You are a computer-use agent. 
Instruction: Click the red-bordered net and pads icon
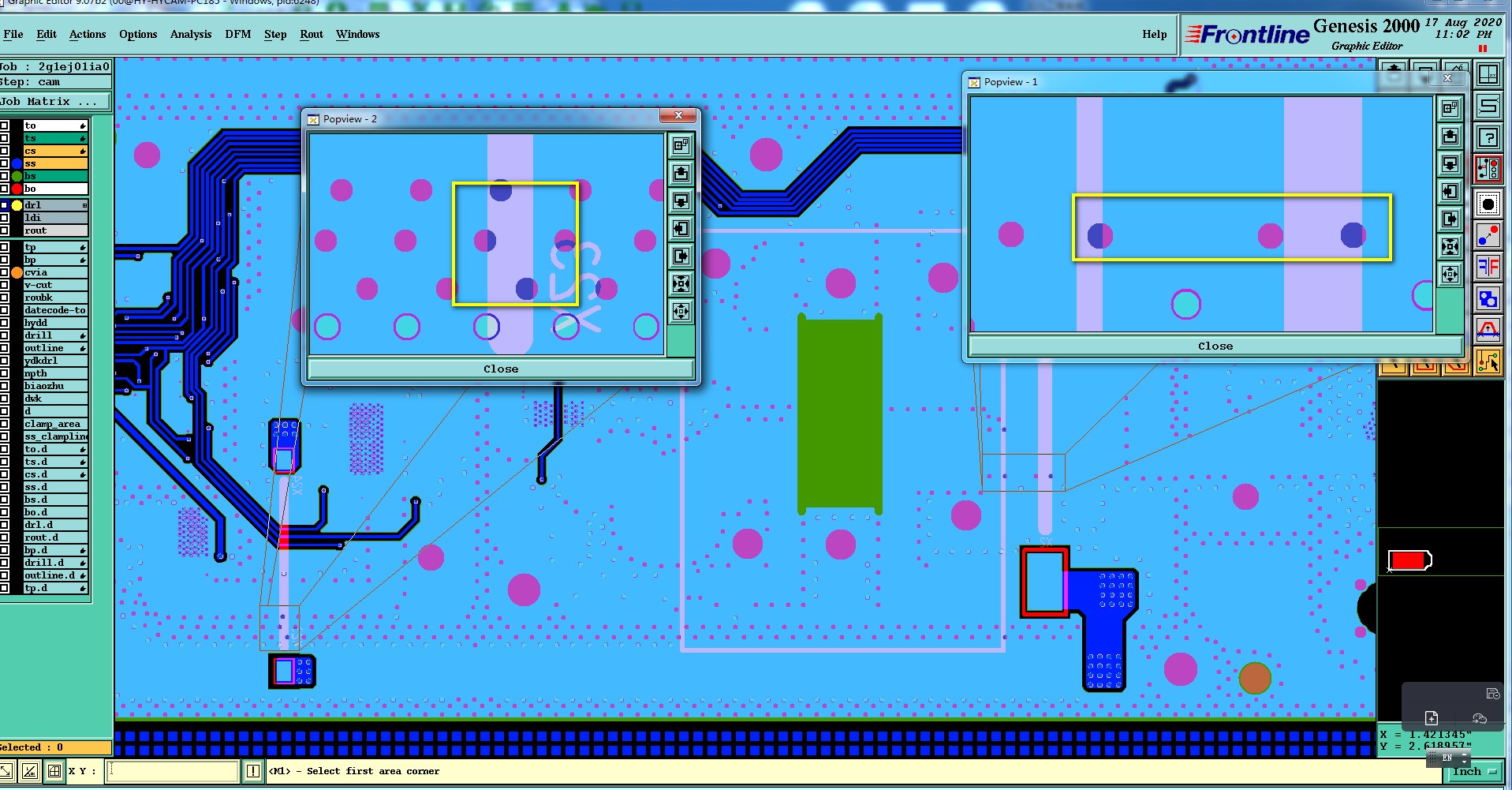click(x=1488, y=170)
